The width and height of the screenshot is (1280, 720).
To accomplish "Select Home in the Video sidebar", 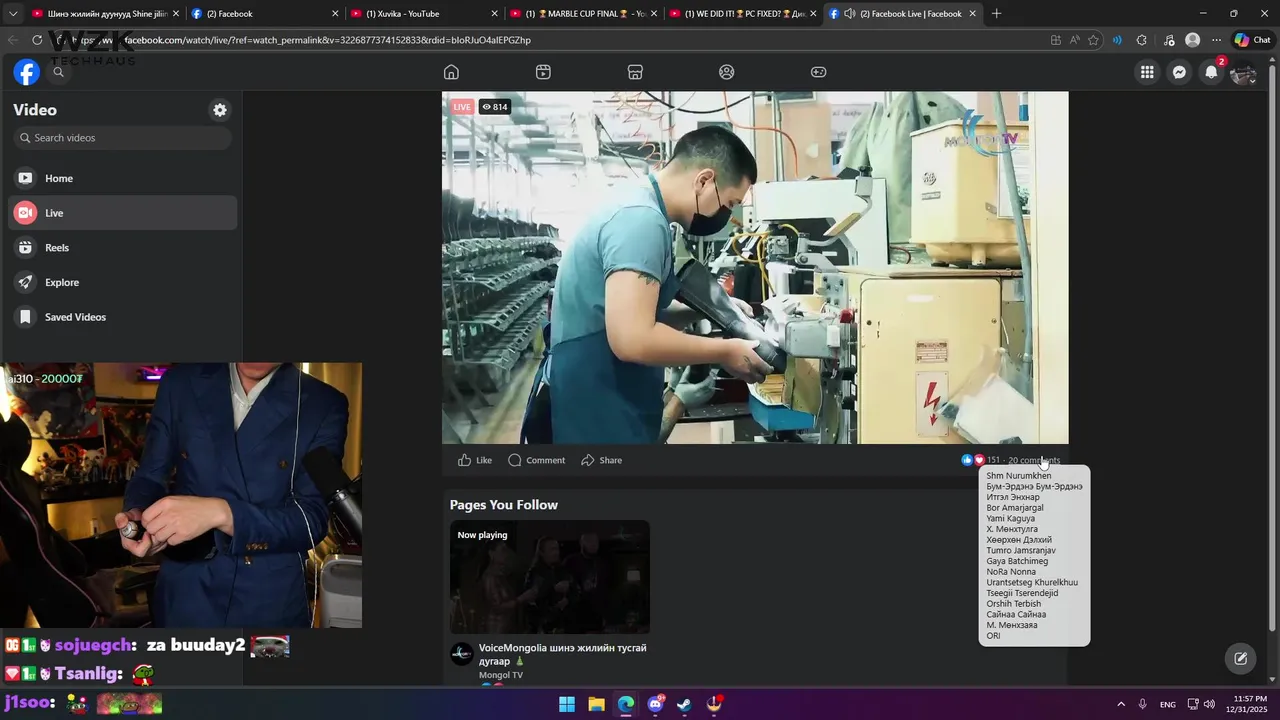I will point(123,178).
